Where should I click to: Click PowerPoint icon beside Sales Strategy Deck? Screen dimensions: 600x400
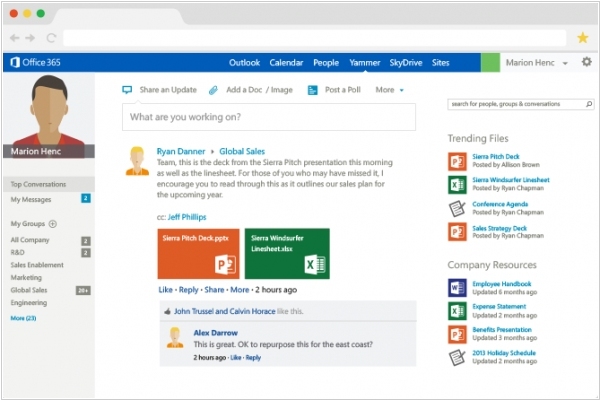pyautogui.click(x=457, y=232)
